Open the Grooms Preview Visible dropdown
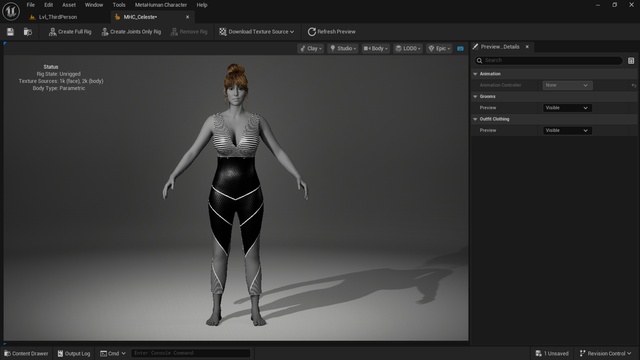Viewport: 640px width, 360px height. tap(567, 108)
